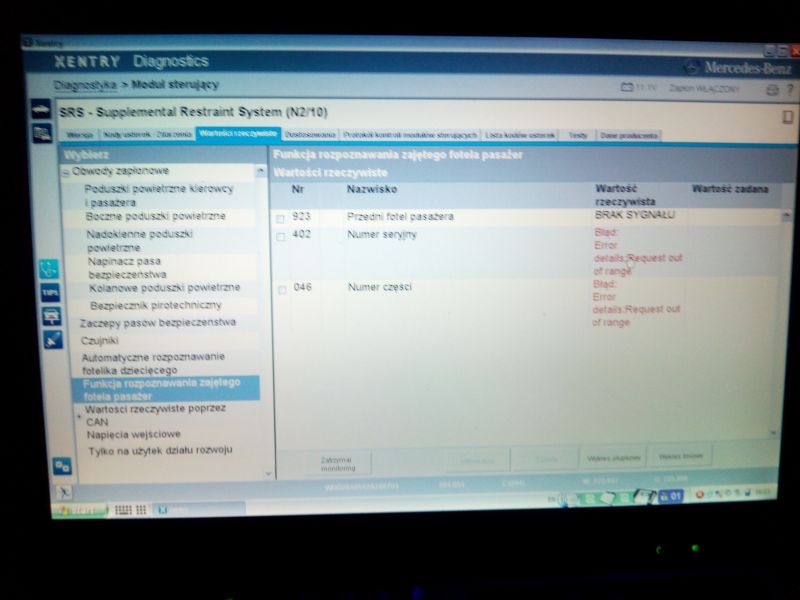The height and width of the screenshot is (600, 800).
Task: Open the settings gears icon in sidebar
Action: pos(62,466)
